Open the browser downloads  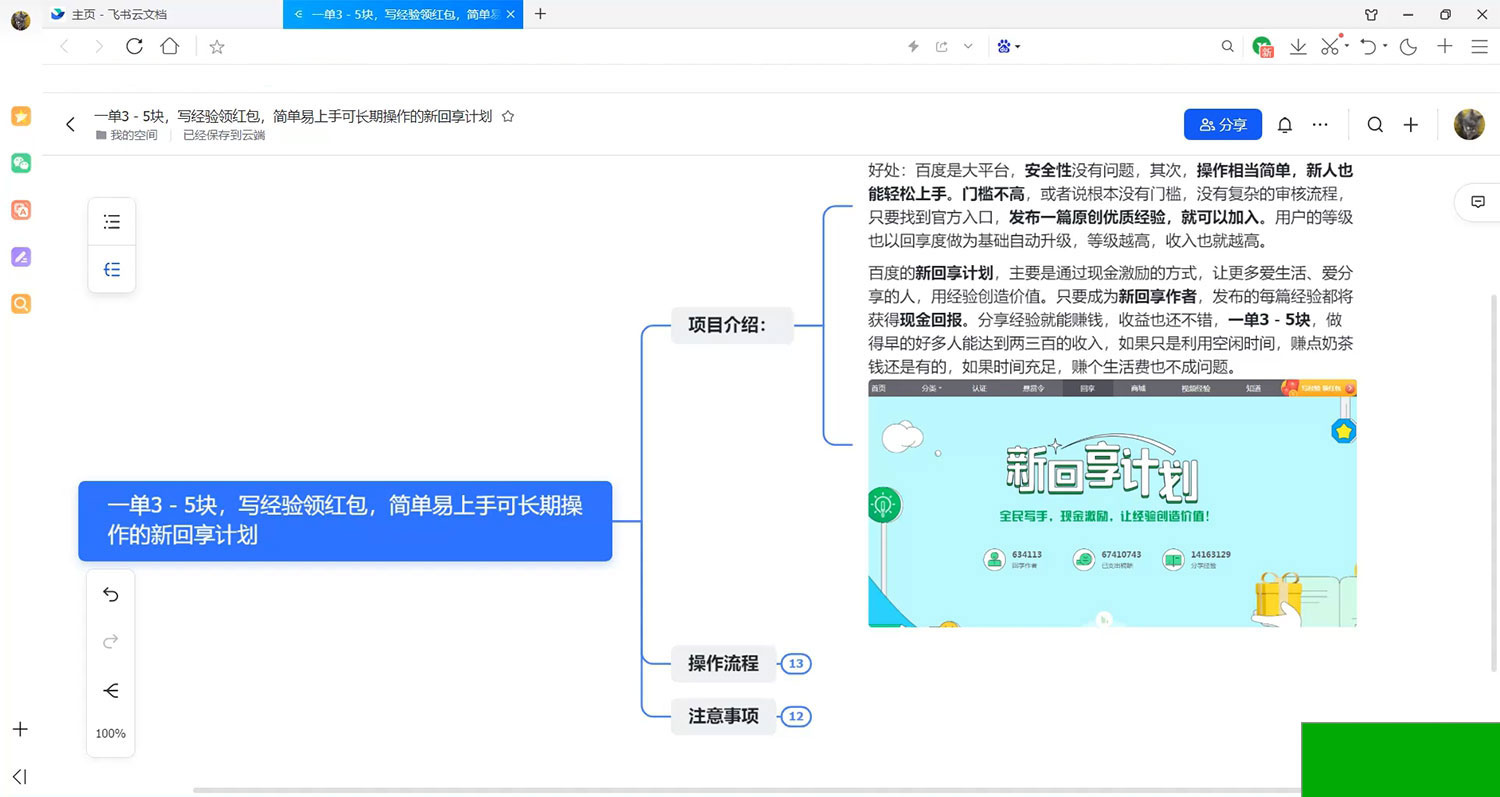click(x=1298, y=46)
